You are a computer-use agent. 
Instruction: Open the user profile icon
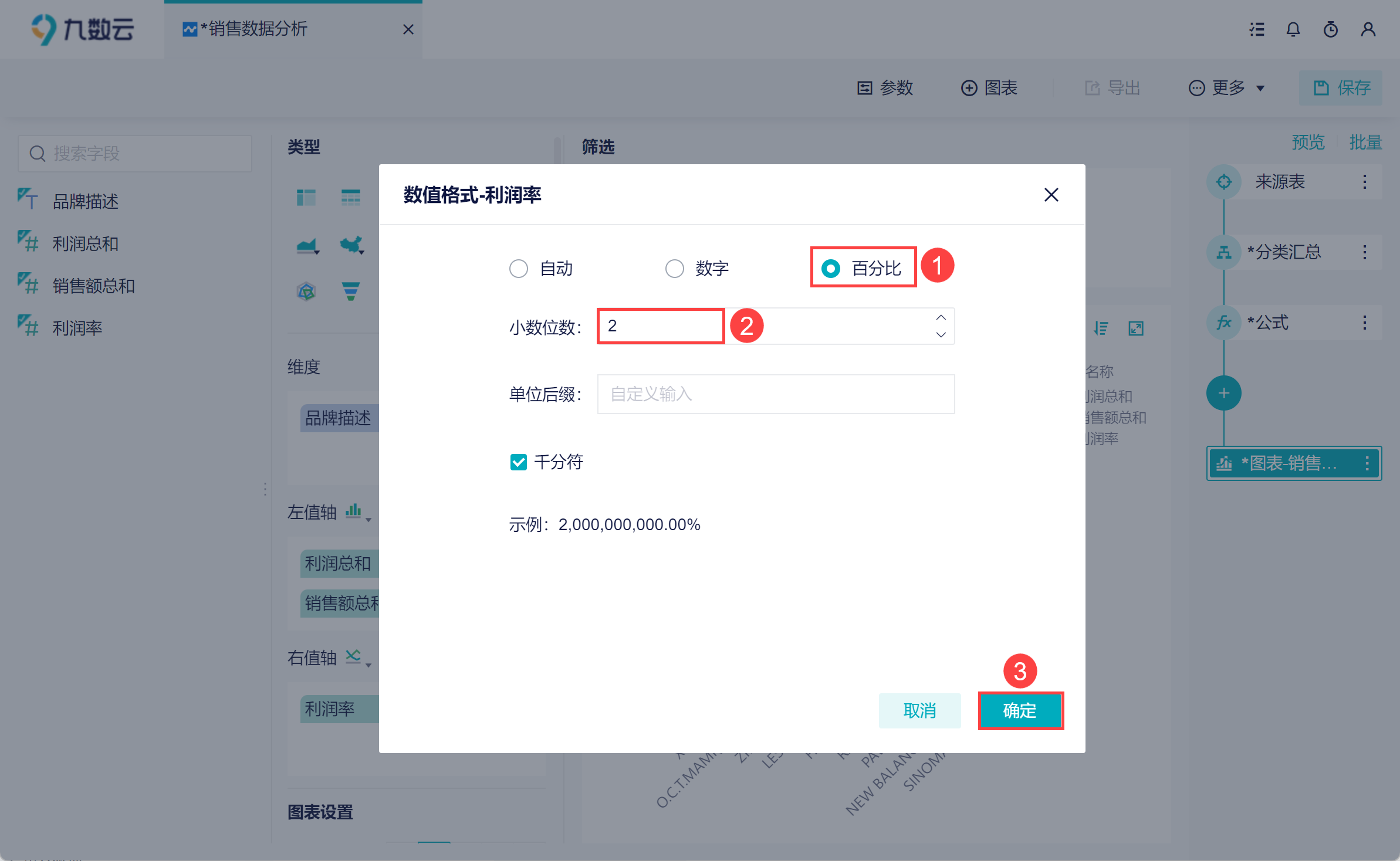click(x=1368, y=29)
